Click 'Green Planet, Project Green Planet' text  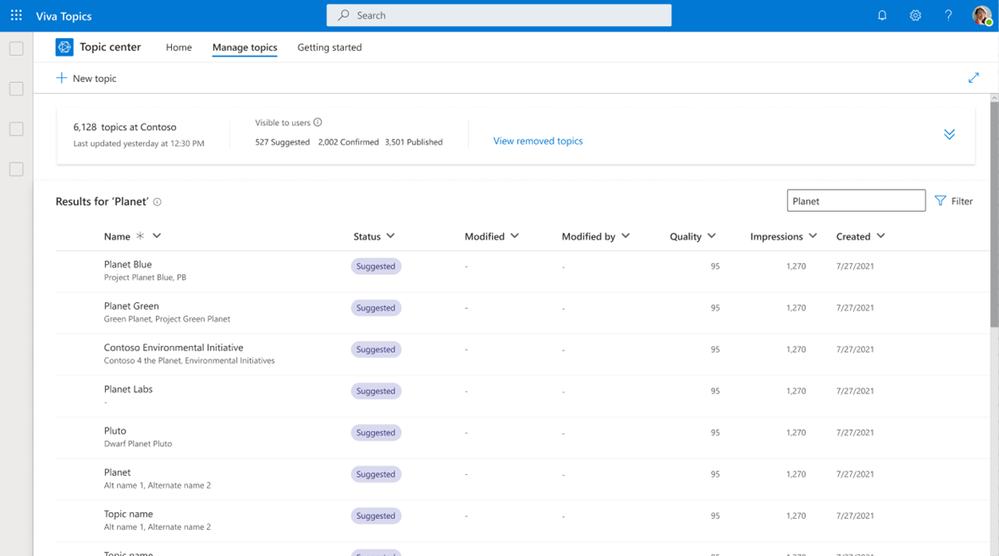167,319
